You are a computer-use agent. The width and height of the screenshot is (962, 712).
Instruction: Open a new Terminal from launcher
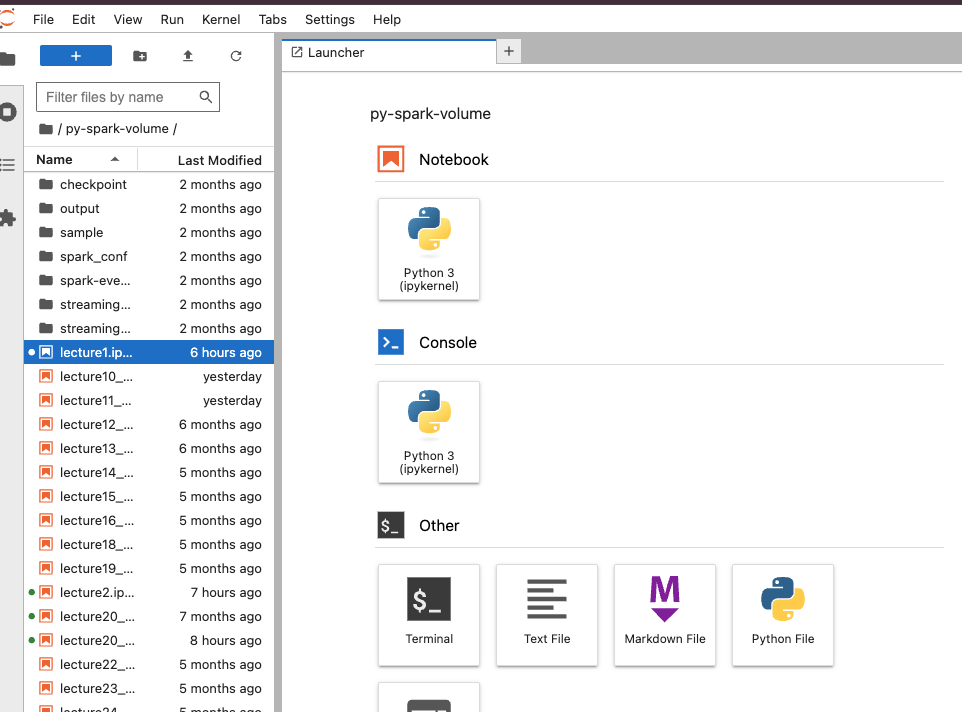(x=429, y=615)
